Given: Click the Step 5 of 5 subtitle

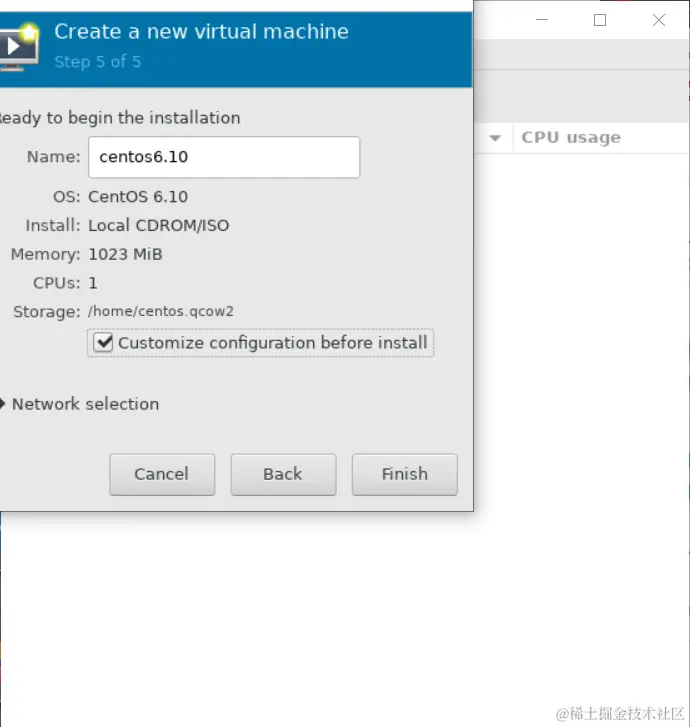Looking at the screenshot, I should (97, 62).
